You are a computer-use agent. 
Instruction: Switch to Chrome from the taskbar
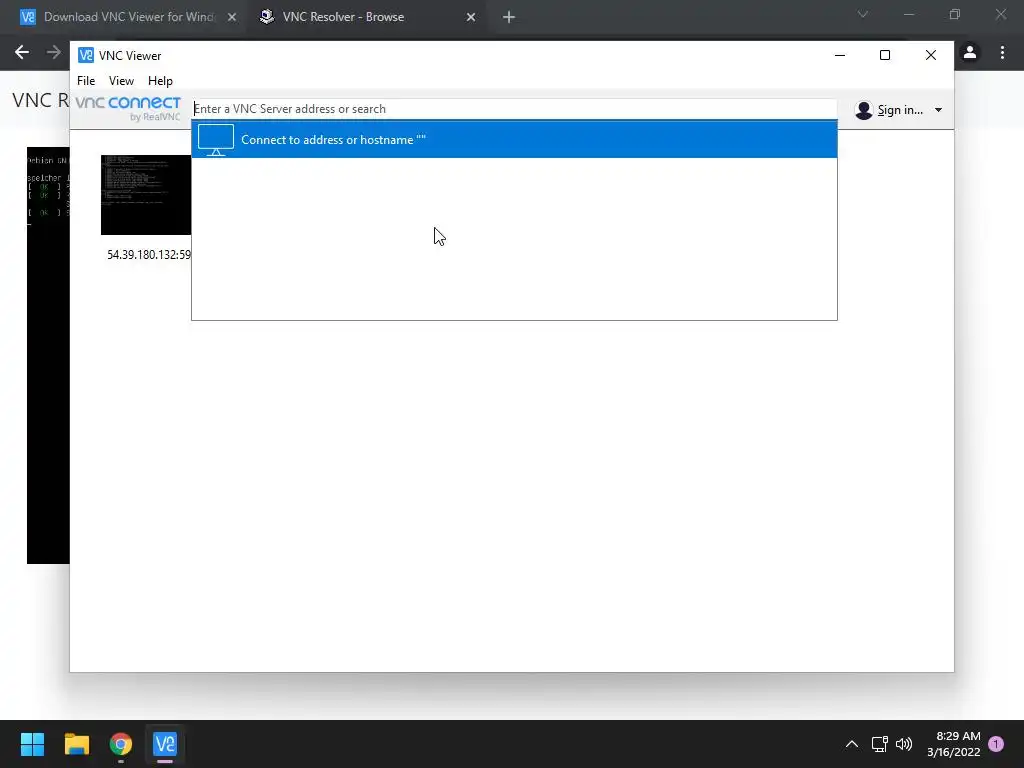pyautogui.click(x=121, y=744)
